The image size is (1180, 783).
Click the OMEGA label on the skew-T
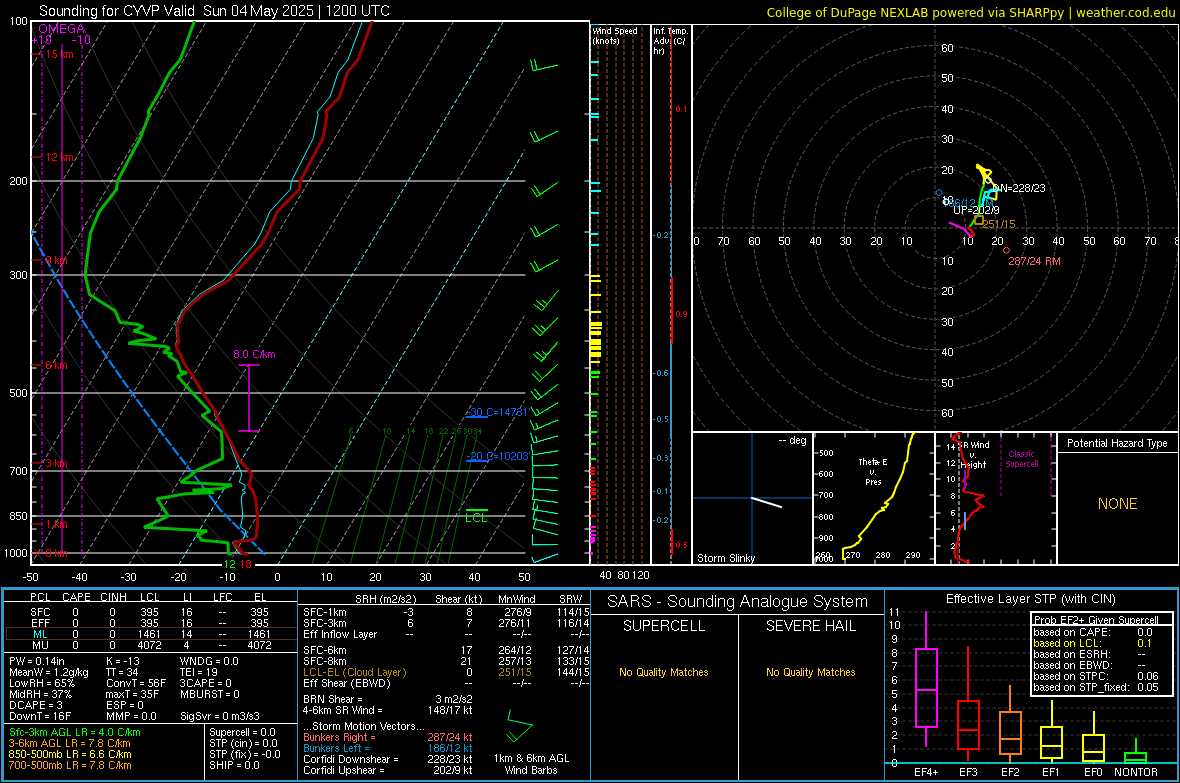click(62, 29)
